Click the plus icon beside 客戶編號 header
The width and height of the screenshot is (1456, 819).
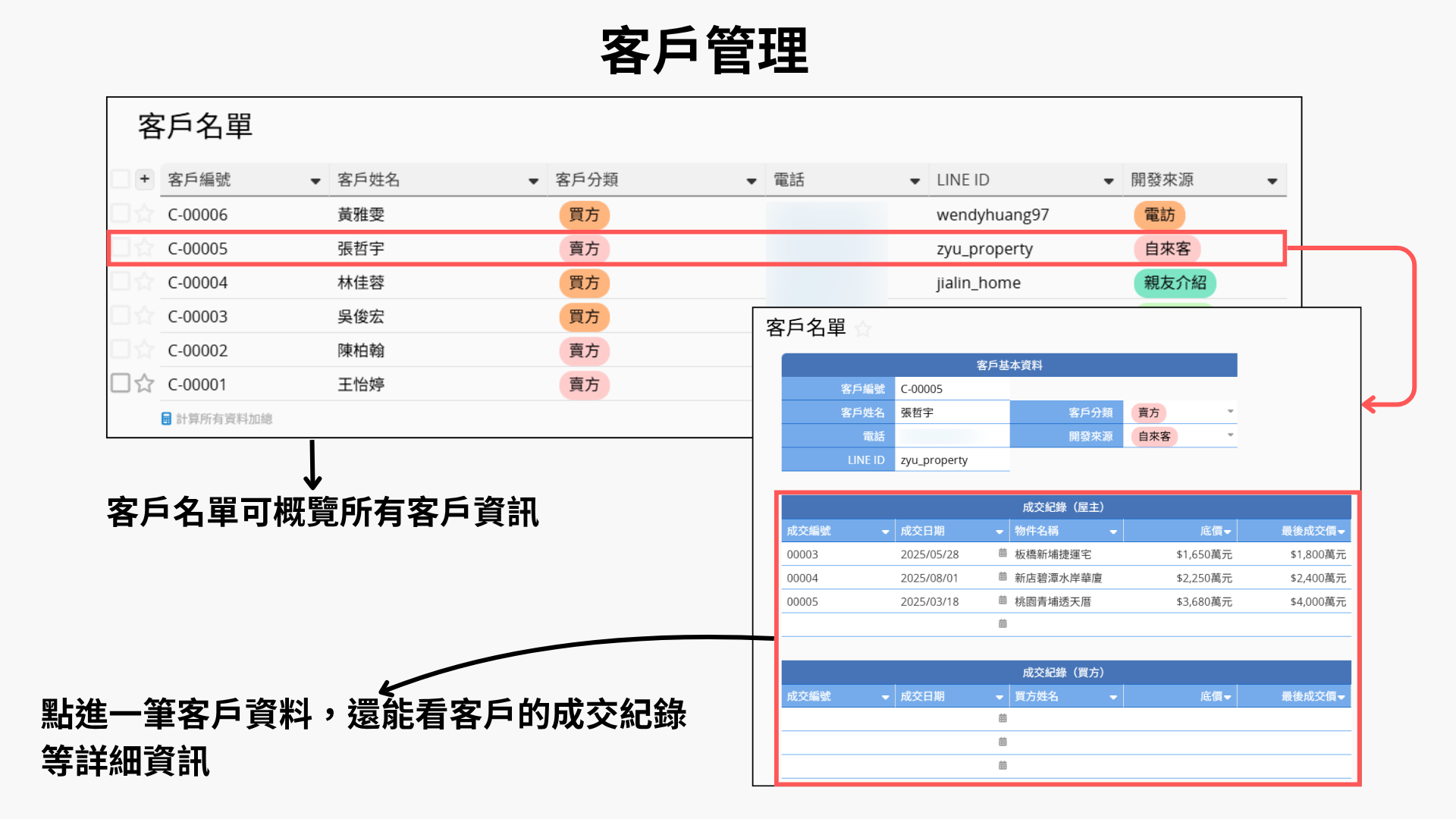(x=144, y=180)
